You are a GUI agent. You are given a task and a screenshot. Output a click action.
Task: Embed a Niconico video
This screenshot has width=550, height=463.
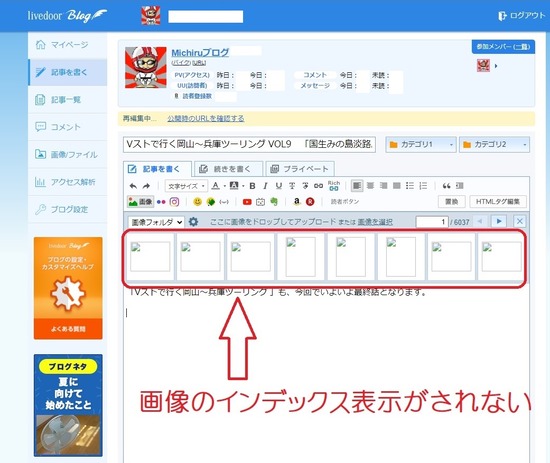(x=260, y=202)
